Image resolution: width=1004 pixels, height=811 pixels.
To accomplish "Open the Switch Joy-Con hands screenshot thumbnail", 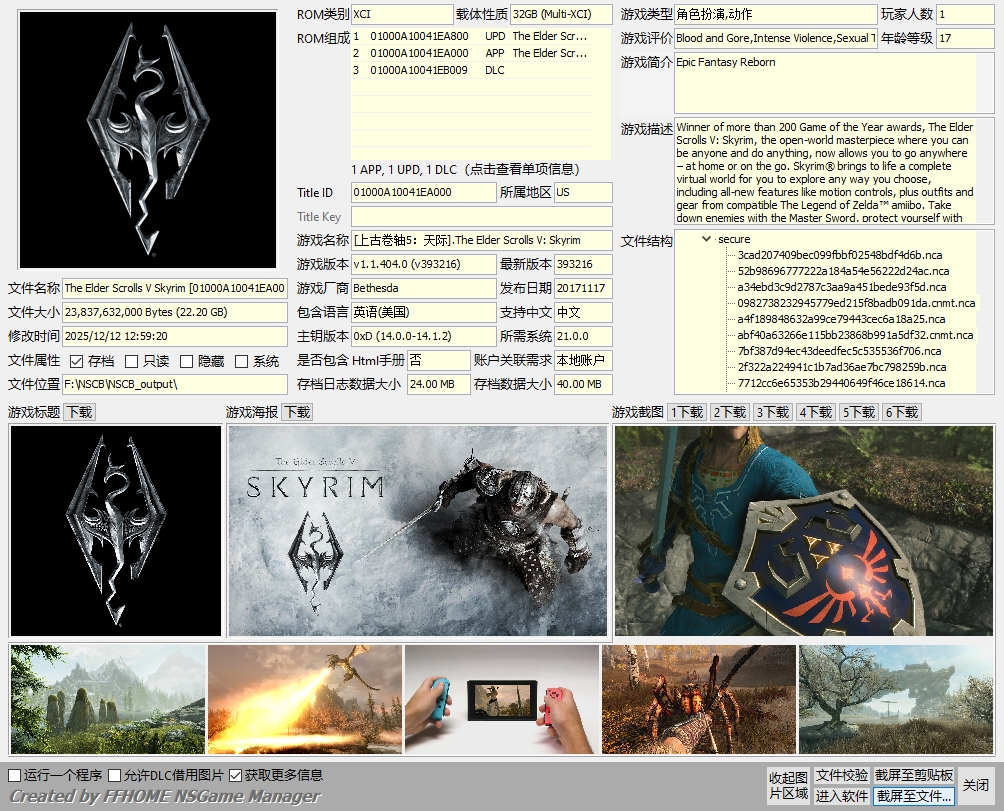I will click(x=501, y=699).
